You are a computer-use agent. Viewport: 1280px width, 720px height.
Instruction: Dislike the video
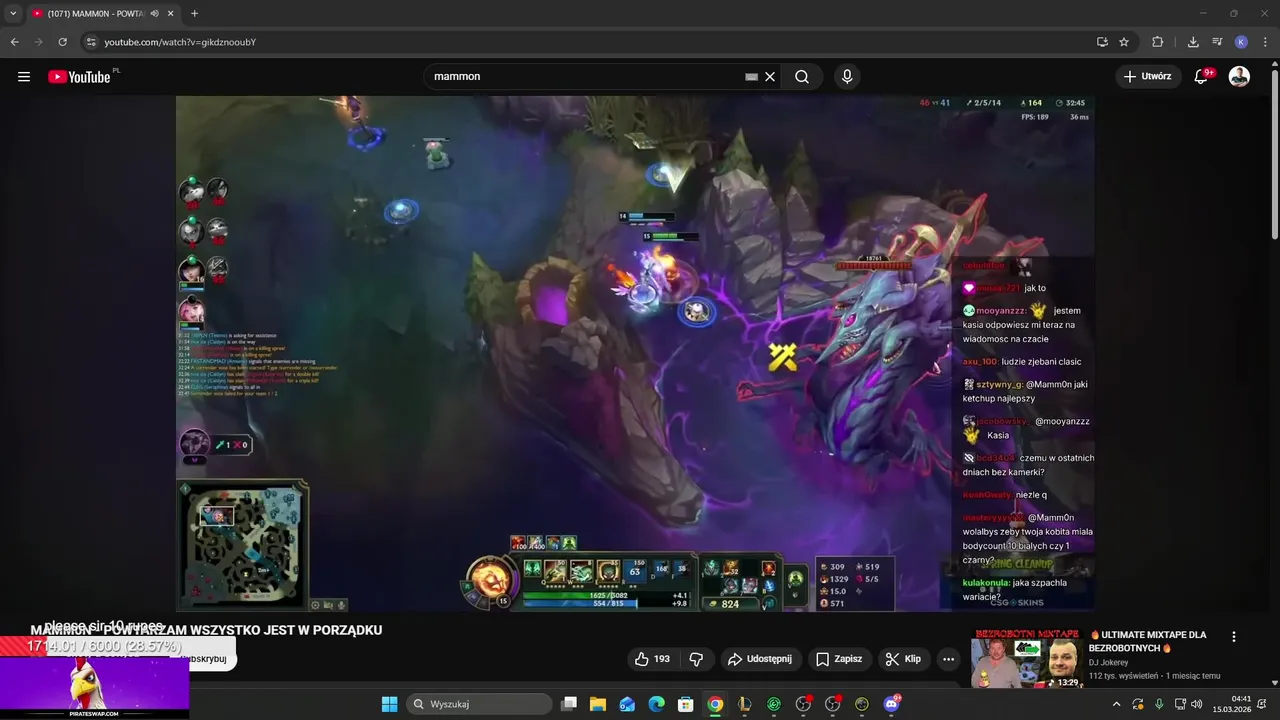tap(696, 659)
